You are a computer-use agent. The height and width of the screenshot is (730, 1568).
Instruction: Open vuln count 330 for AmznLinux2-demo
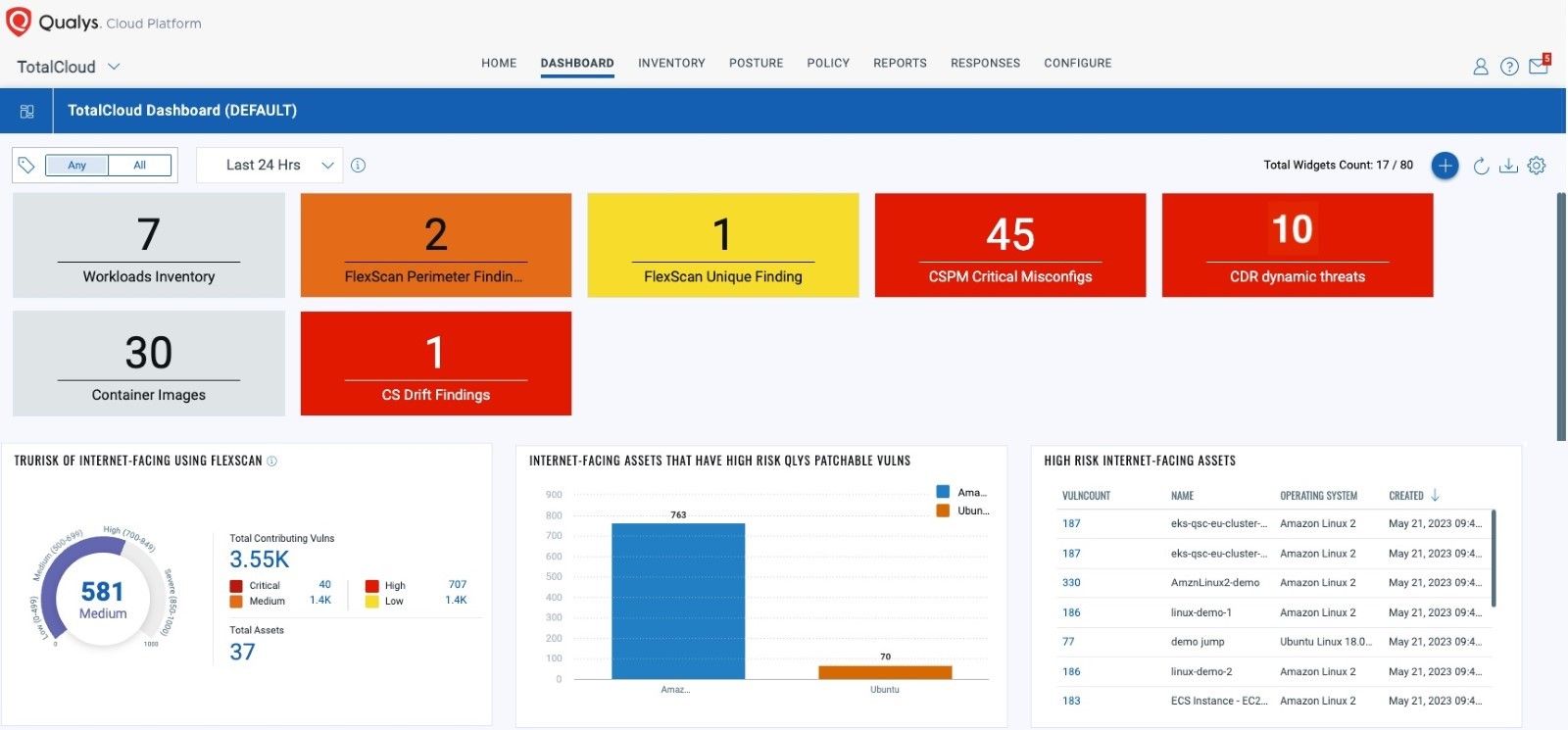coord(1071,583)
